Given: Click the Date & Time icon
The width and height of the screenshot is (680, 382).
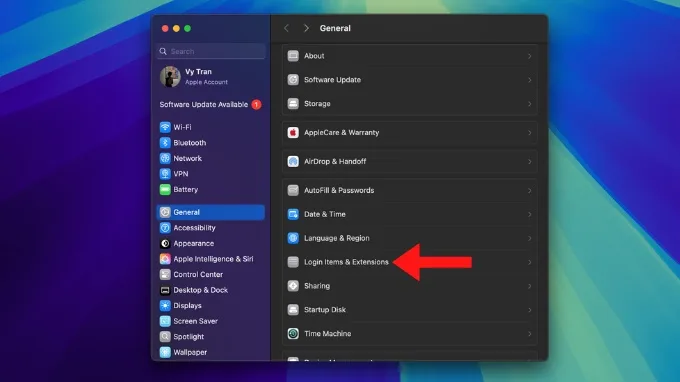Looking at the screenshot, I should coord(293,214).
